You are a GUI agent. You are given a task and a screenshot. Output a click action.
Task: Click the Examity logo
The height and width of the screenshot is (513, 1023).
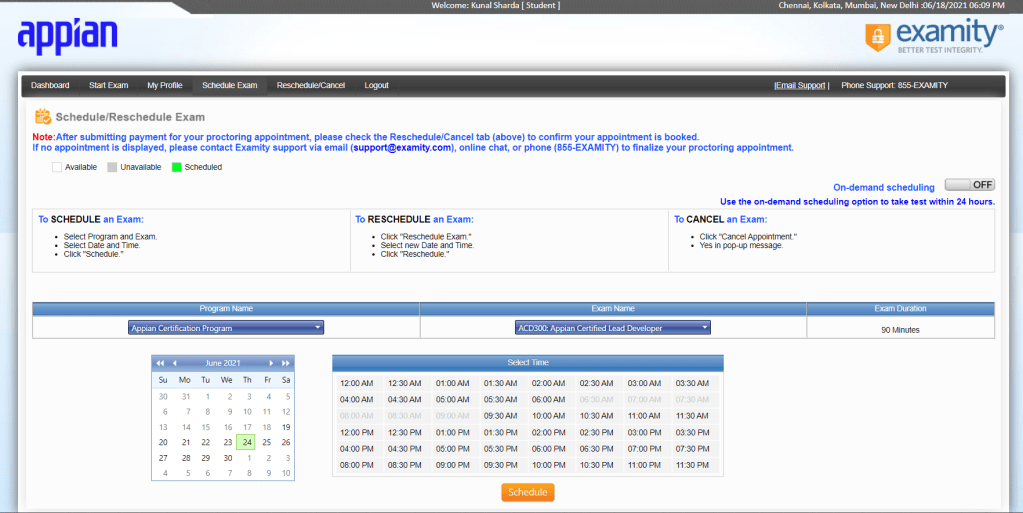tap(934, 36)
